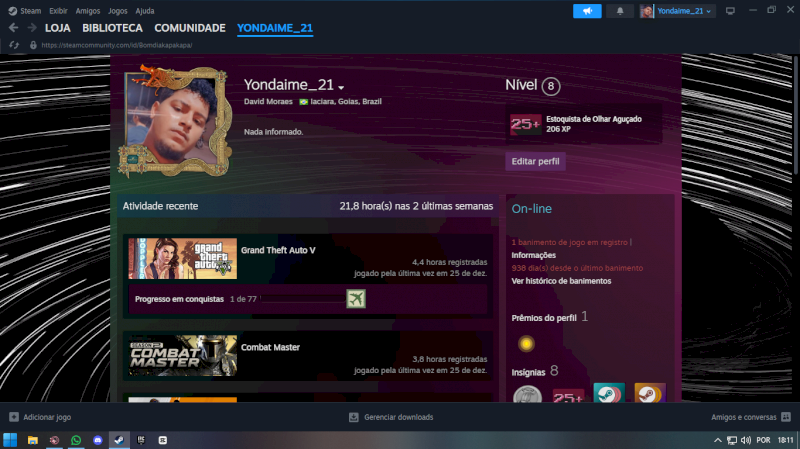The height and width of the screenshot is (449, 800).
Task: Click the Grand Theft Auto V game thumbnail
Action: click(183, 258)
